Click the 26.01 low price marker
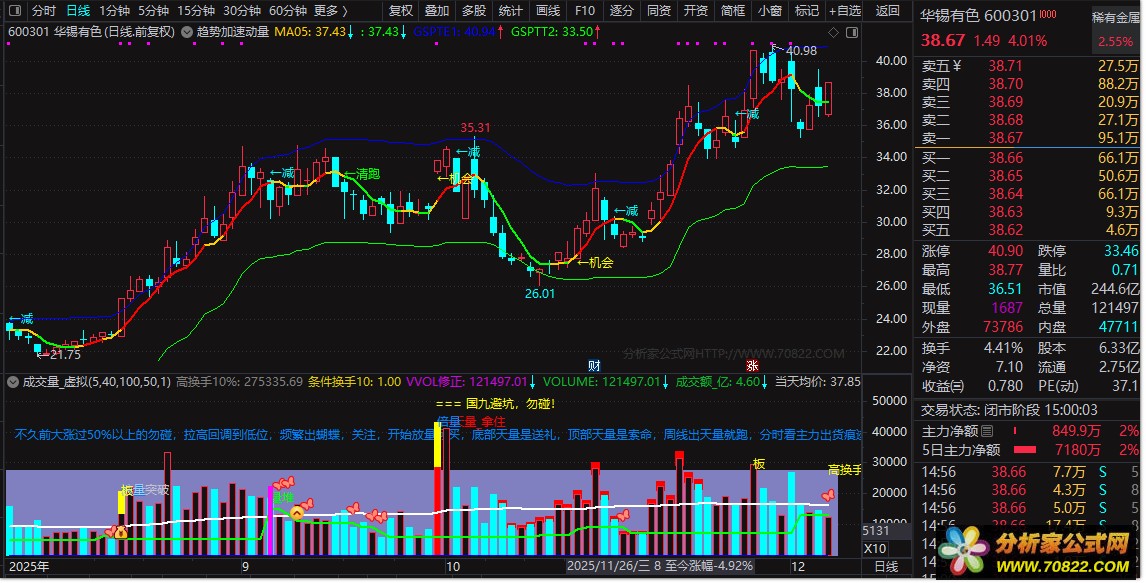 pyautogui.click(x=539, y=294)
